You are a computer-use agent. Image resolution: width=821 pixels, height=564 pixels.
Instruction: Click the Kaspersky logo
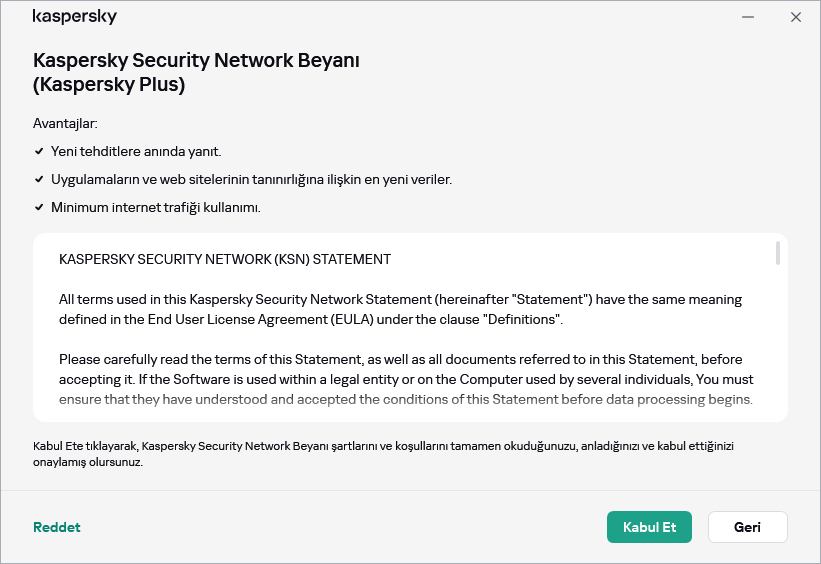75,17
